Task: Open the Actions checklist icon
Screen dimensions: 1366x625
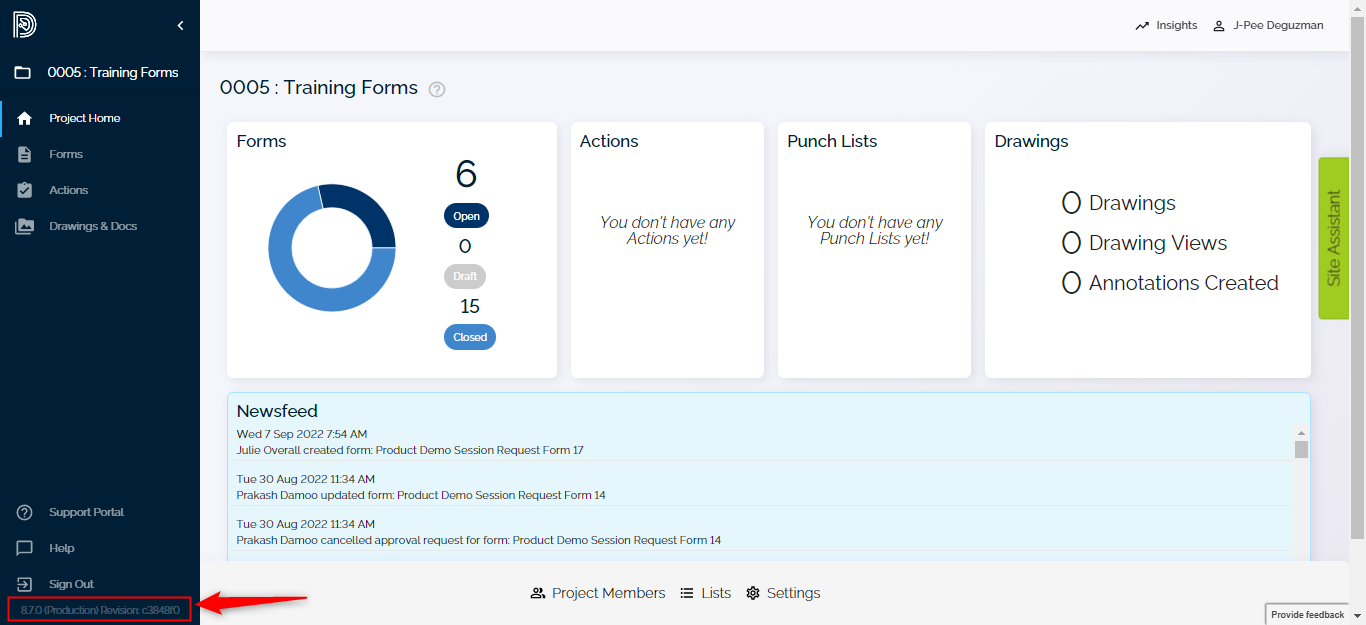Action: [x=25, y=190]
